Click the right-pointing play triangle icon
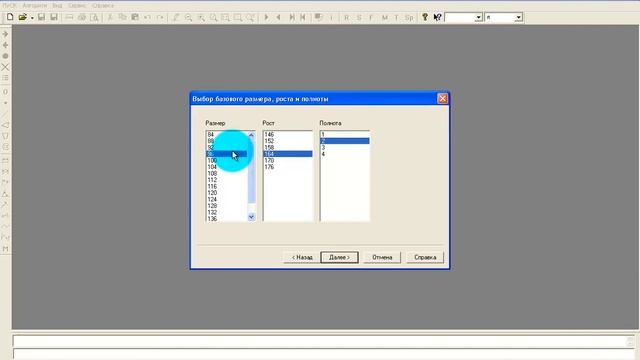The height and width of the screenshot is (360, 640). 267,17
